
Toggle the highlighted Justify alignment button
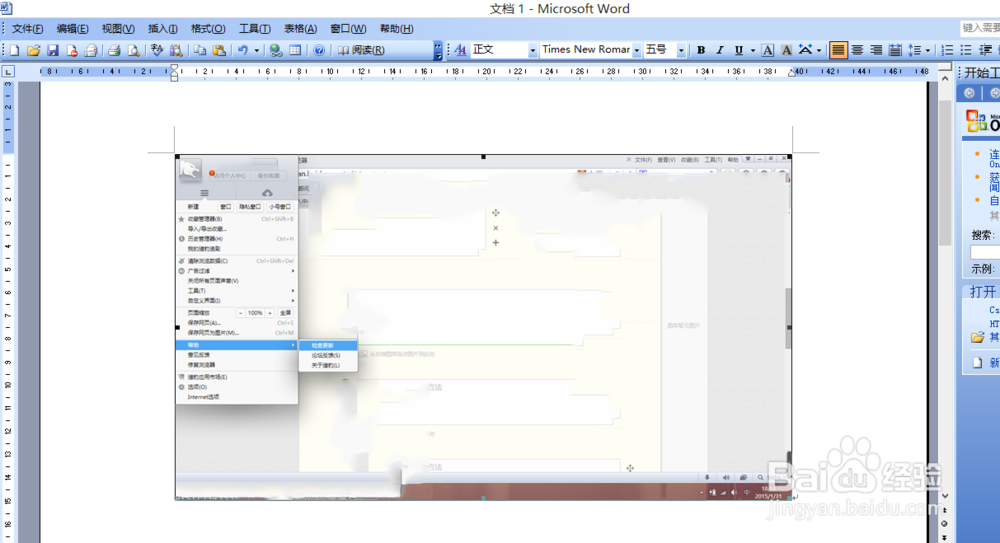(x=838, y=50)
